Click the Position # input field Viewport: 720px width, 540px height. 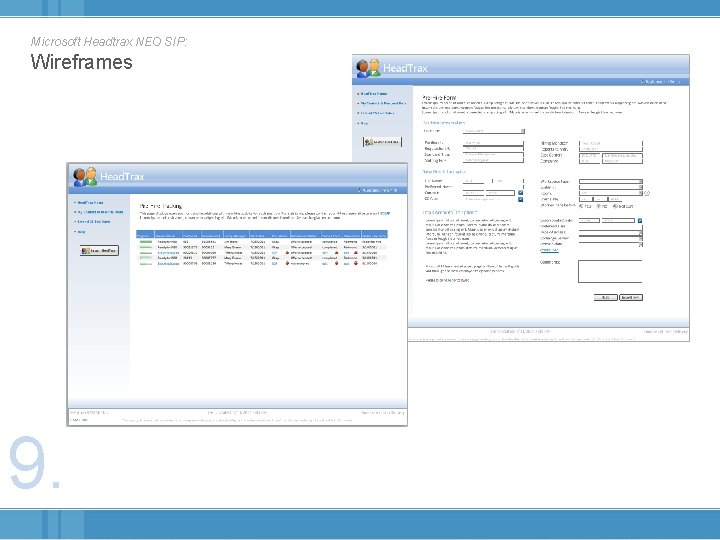click(494, 143)
